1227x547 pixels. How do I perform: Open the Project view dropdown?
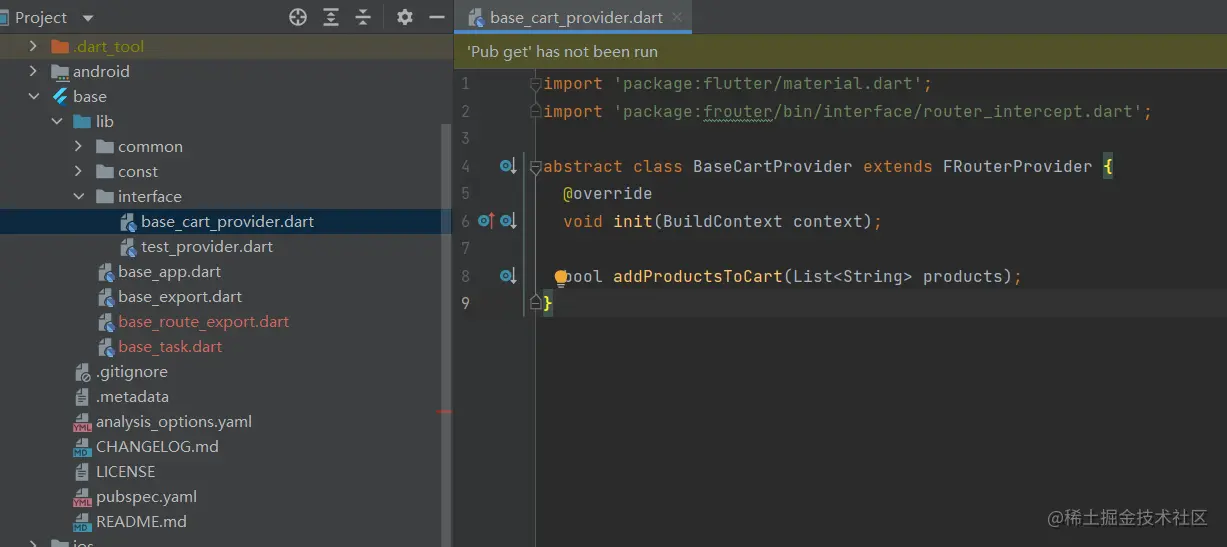pos(87,18)
